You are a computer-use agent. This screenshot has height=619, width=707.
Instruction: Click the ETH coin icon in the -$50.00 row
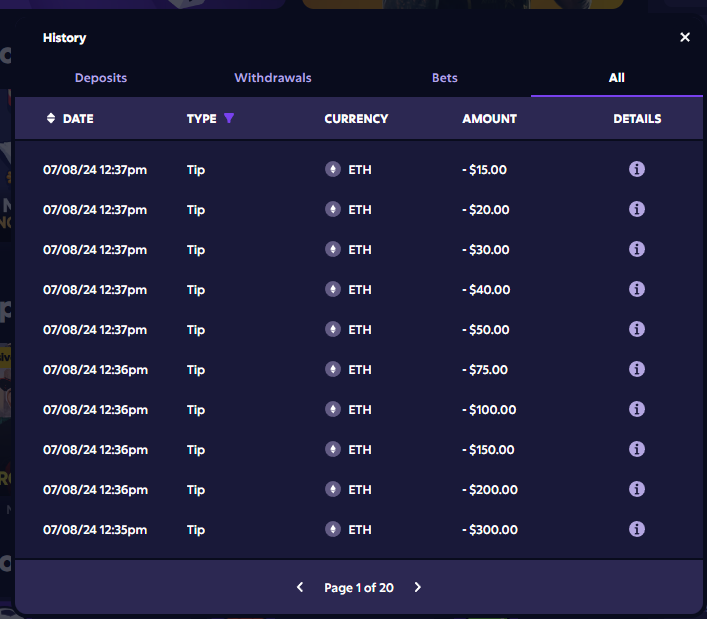coord(333,330)
